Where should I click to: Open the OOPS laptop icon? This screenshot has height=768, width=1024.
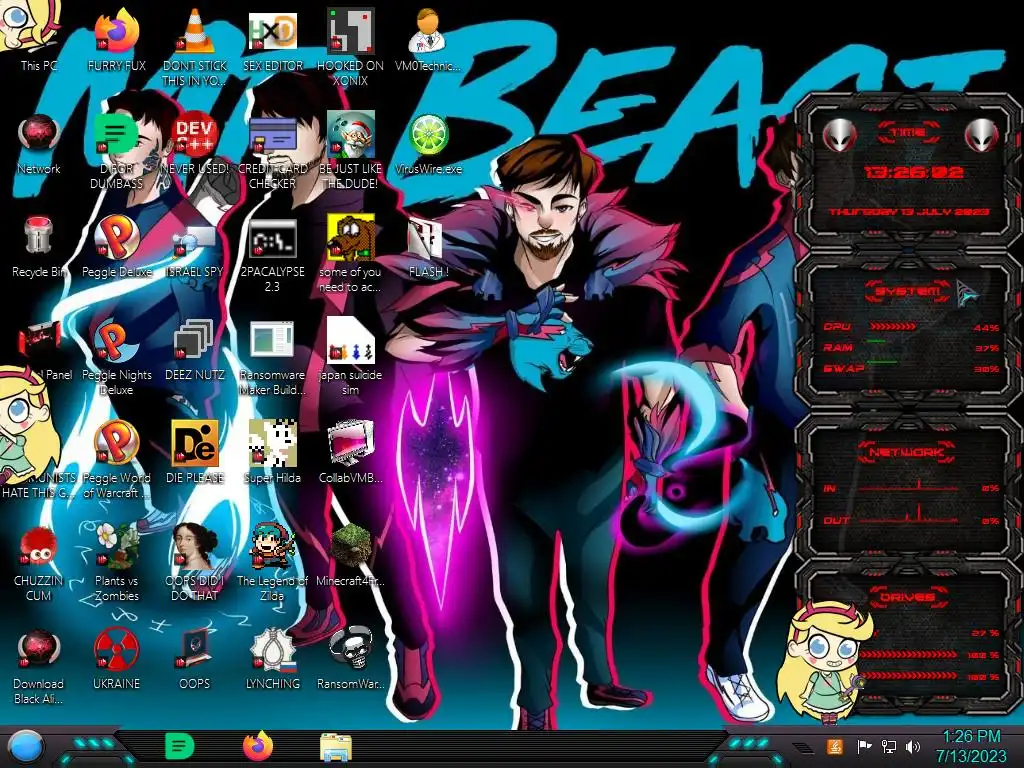click(x=195, y=660)
